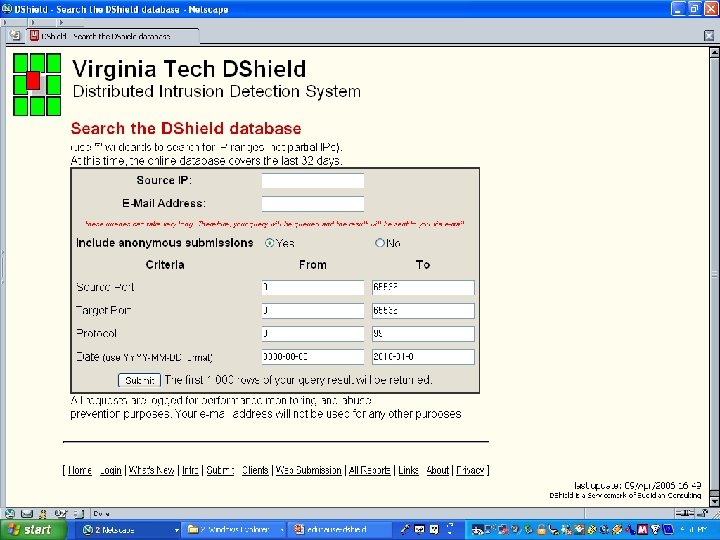Click the padlock icon in system tray
Image resolution: width=720 pixels, height=540 pixels.
coord(542,529)
